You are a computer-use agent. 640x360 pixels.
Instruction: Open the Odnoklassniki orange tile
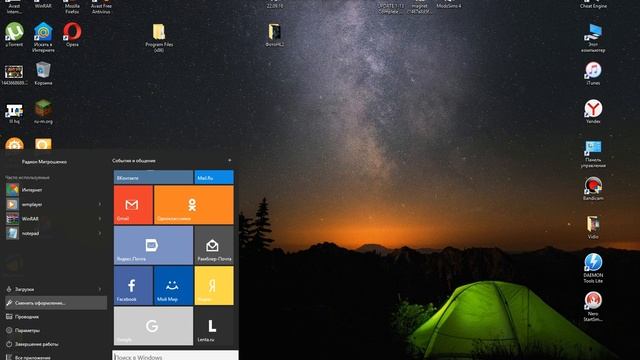(194, 204)
